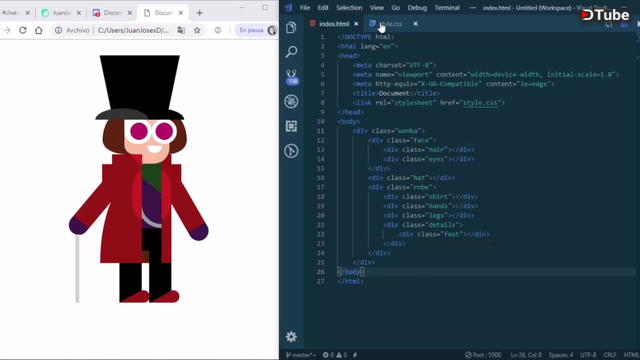
Task: Go to the browser home page icon
Action: [39, 30]
